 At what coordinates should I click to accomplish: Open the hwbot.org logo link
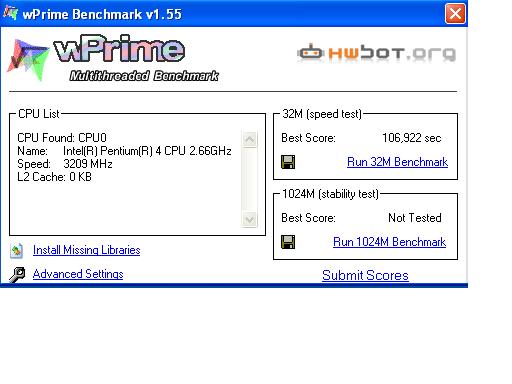pos(376,53)
